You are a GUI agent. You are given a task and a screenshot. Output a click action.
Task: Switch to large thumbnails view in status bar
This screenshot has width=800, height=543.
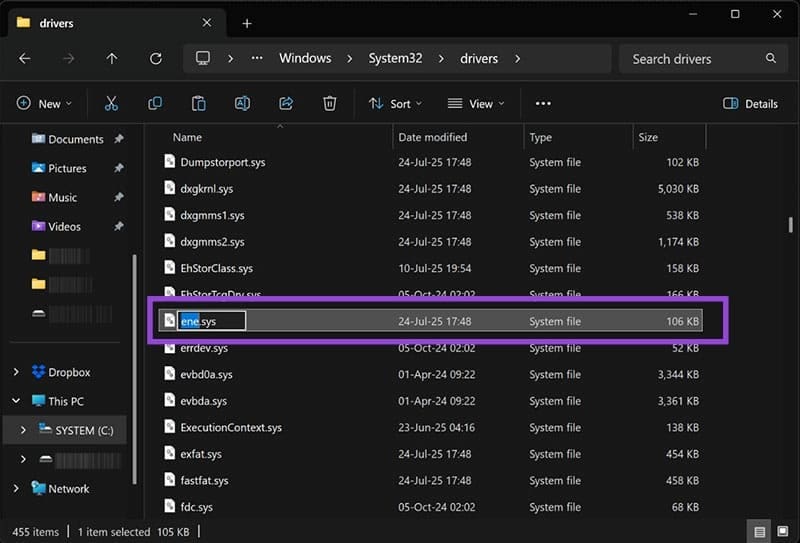point(782,532)
